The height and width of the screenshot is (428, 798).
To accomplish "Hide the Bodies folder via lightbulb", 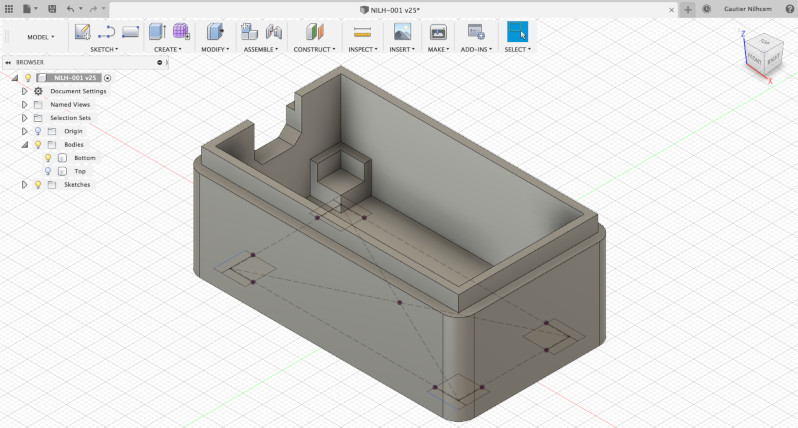I will click(x=38, y=145).
